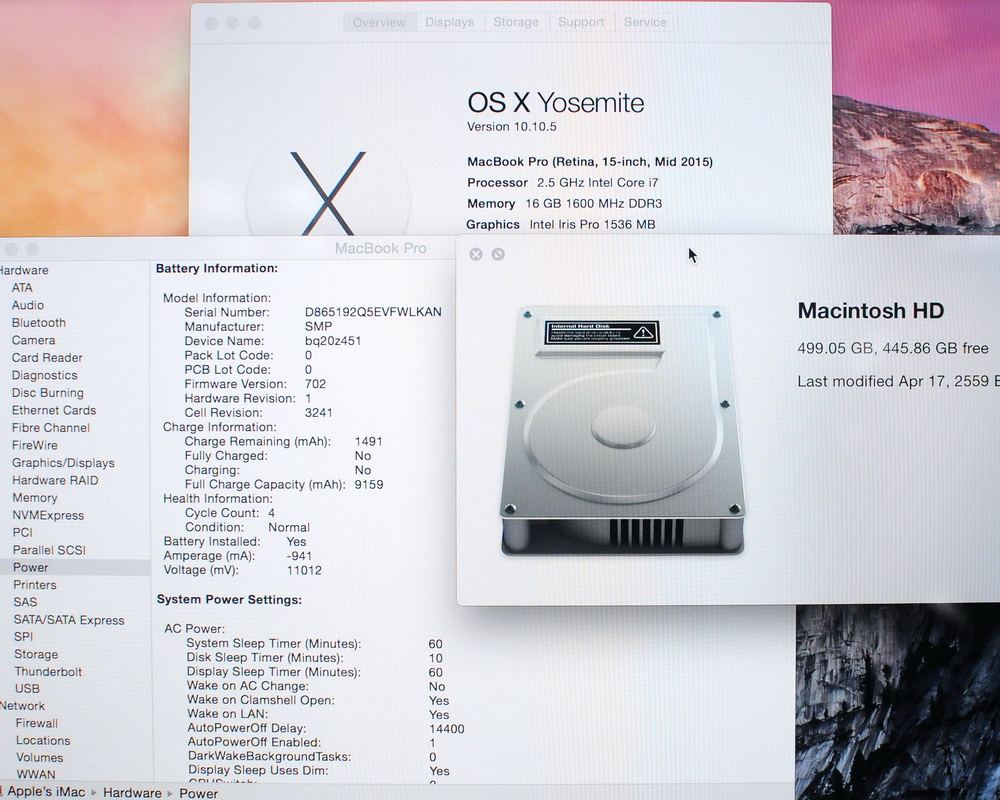Select SAS in the sidebar
1000x800 pixels.
26,602
